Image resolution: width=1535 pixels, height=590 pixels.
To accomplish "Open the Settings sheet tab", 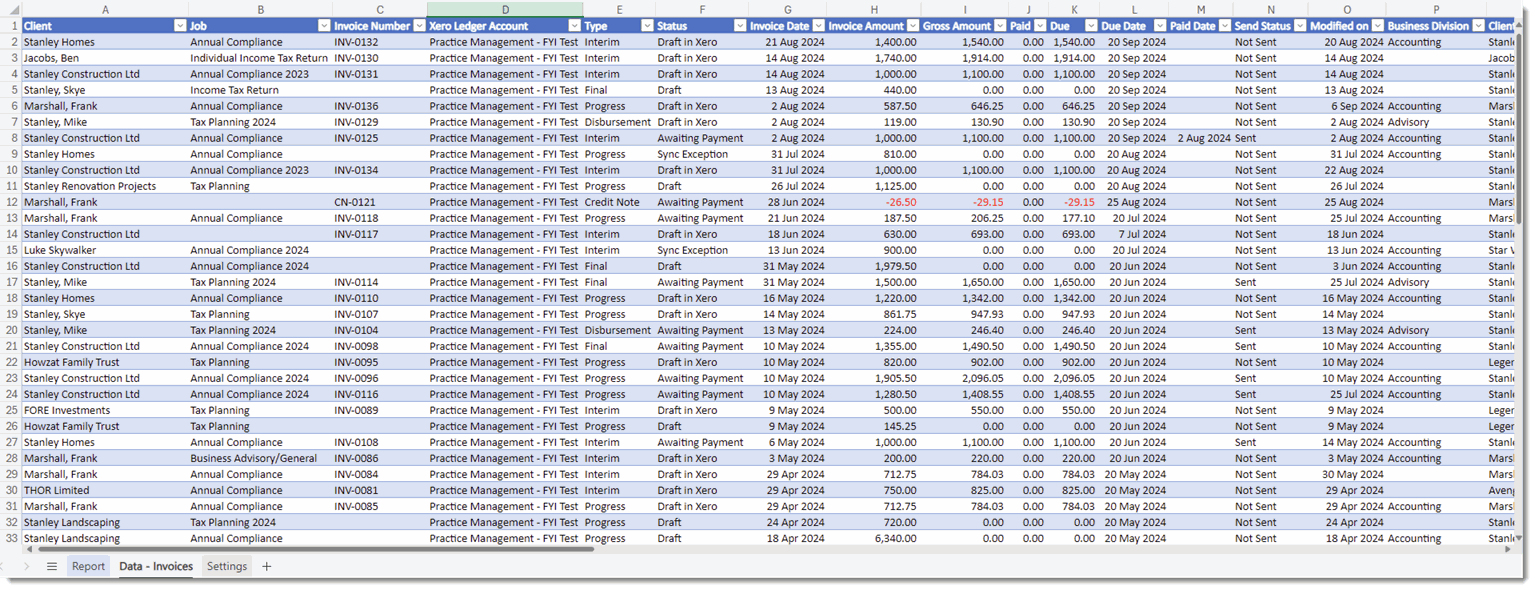I will 226,565.
